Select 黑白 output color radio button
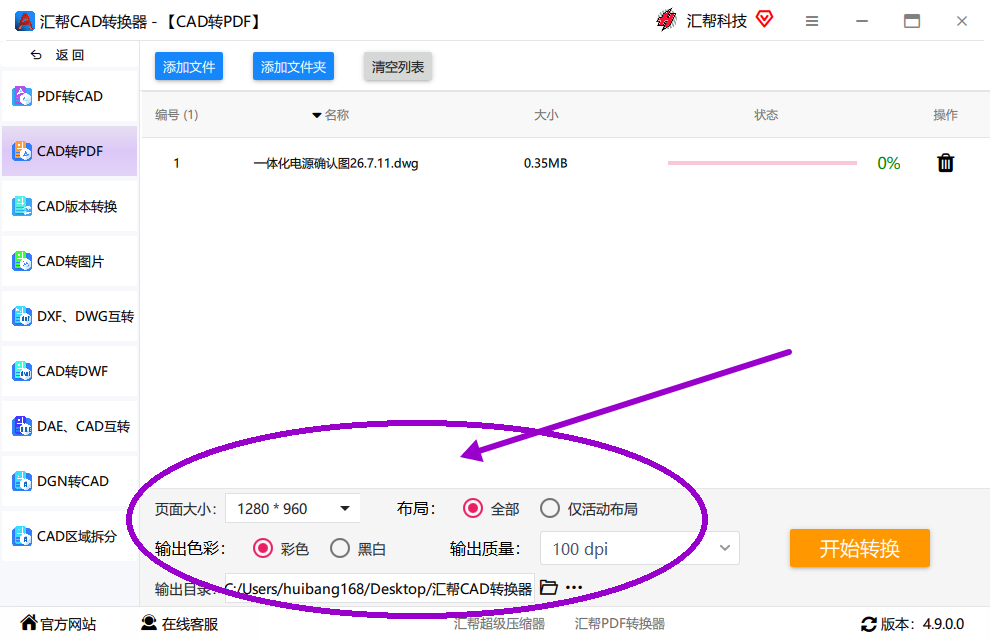 tap(340, 548)
